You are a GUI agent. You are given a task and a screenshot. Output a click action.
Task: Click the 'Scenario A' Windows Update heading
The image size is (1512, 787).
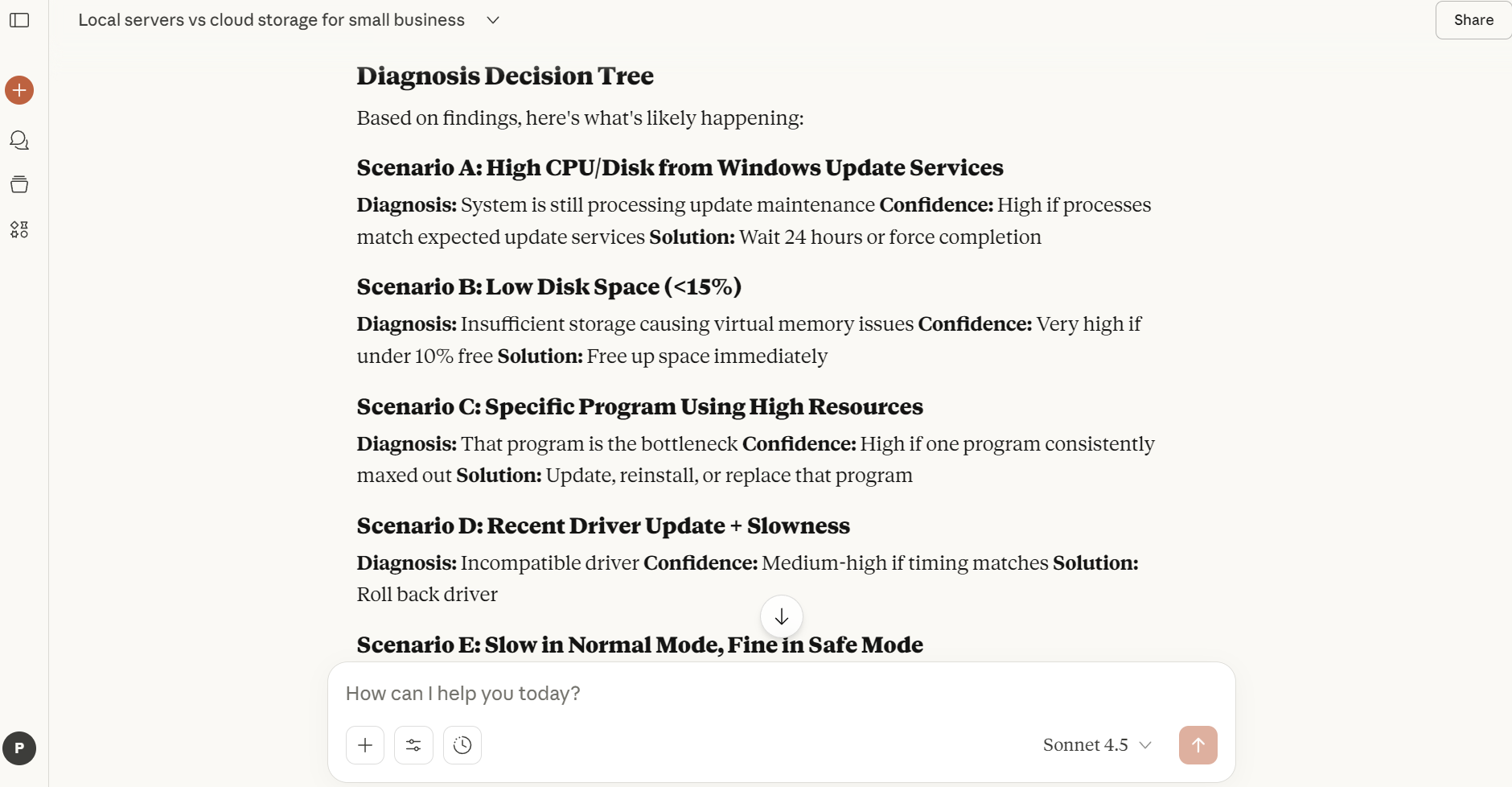(680, 168)
